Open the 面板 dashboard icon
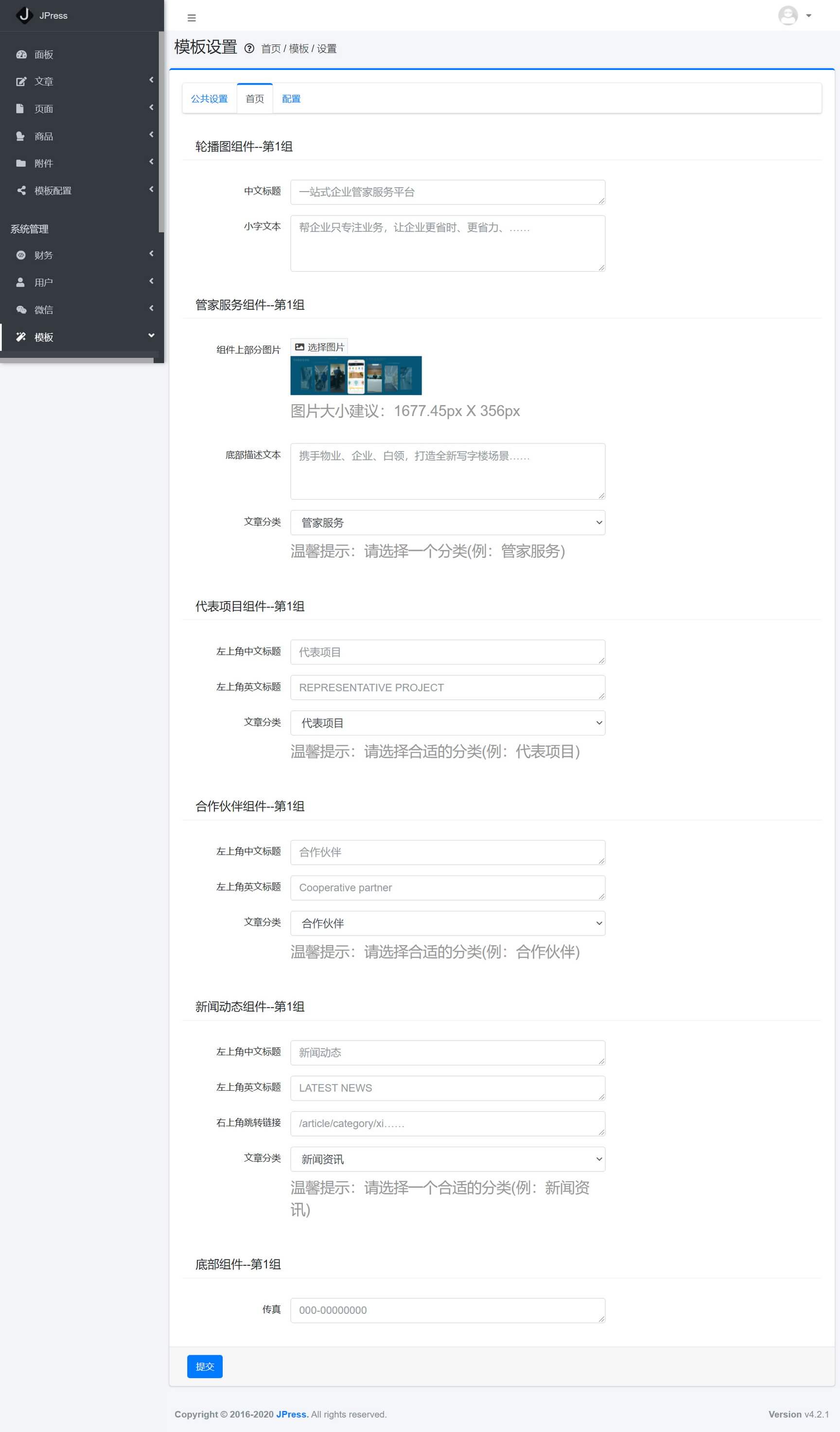The height and width of the screenshot is (1432, 840). (x=21, y=54)
